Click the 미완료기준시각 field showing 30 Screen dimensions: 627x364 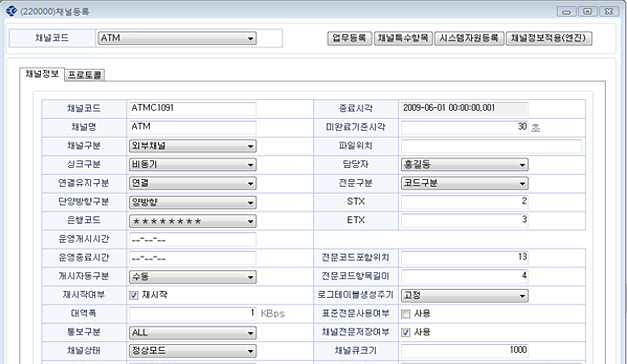coord(464,127)
